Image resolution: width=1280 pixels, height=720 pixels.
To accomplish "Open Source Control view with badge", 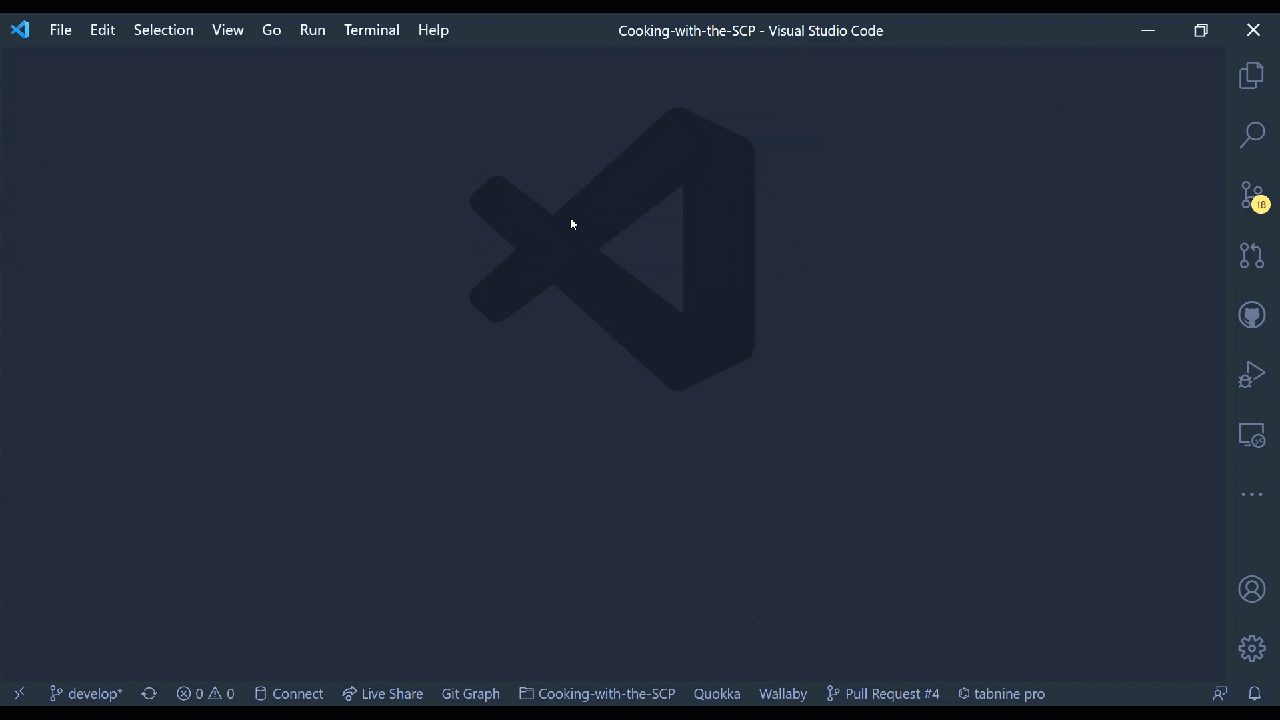I will (x=1253, y=196).
